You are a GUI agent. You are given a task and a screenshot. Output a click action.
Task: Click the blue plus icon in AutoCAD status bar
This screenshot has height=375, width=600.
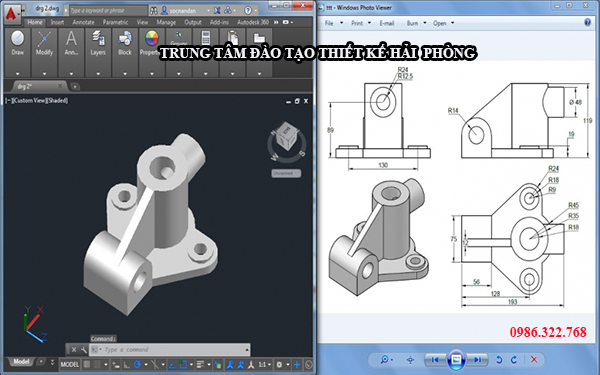(x=297, y=365)
